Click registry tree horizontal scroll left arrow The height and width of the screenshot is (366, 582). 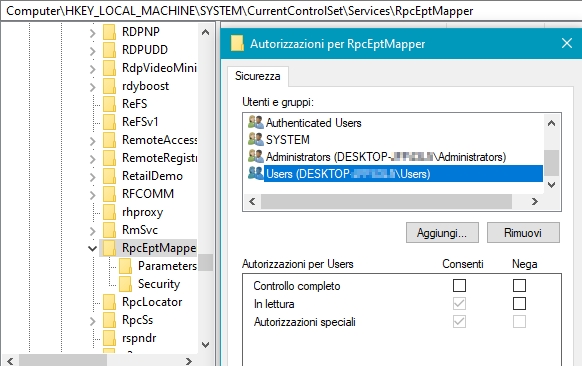point(10,360)
